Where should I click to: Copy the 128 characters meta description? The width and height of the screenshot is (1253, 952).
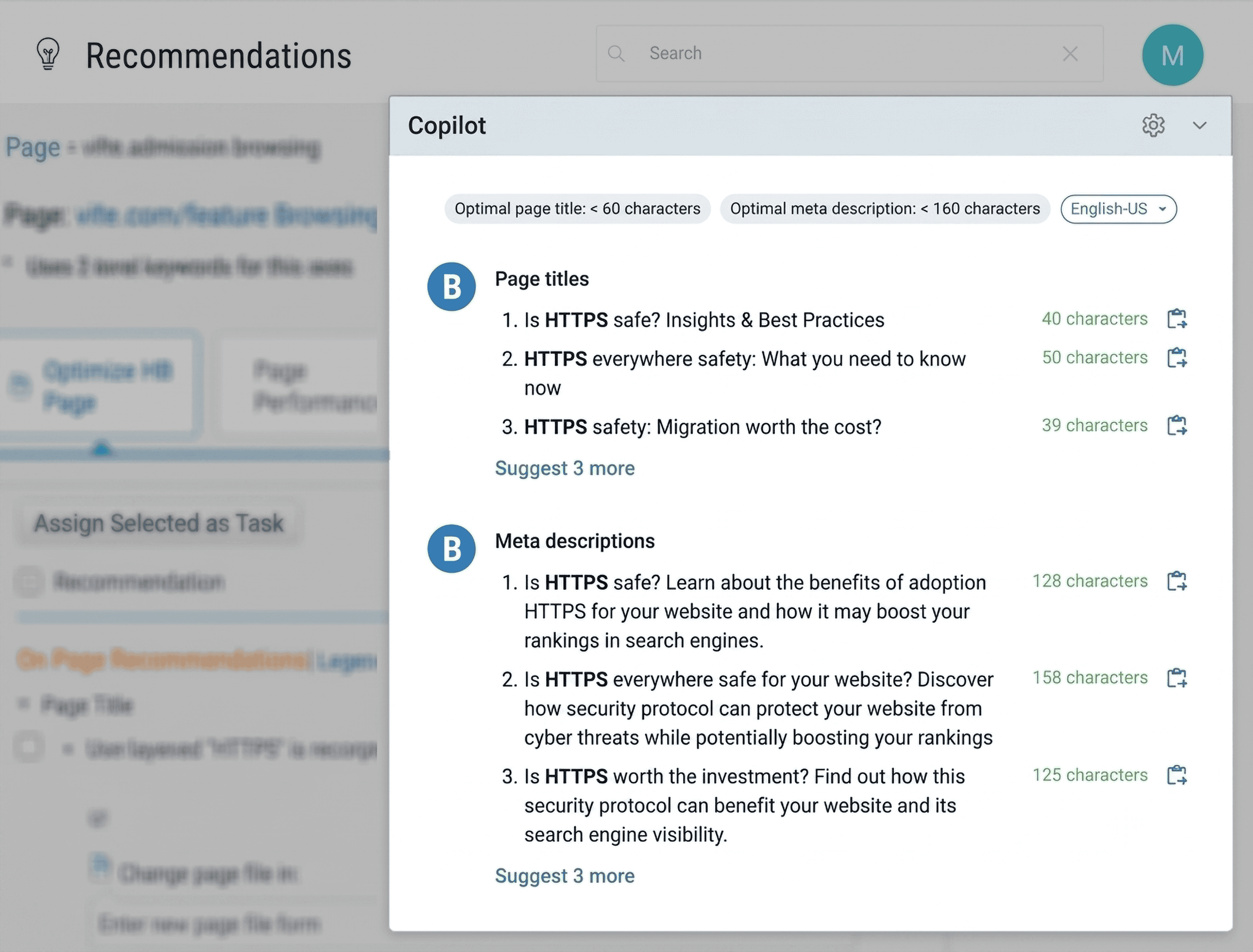(1176, 581)
